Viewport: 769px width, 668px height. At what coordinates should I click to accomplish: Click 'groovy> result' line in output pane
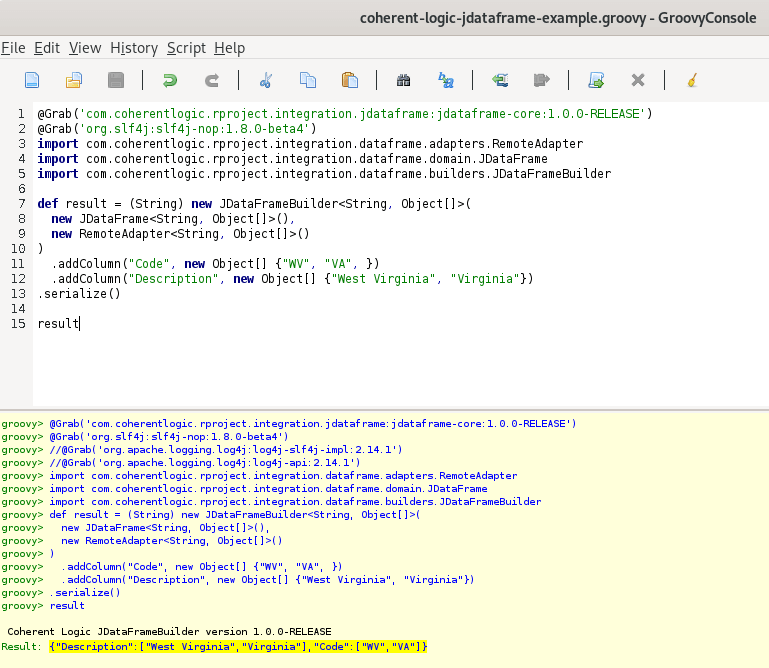[43, 606]
